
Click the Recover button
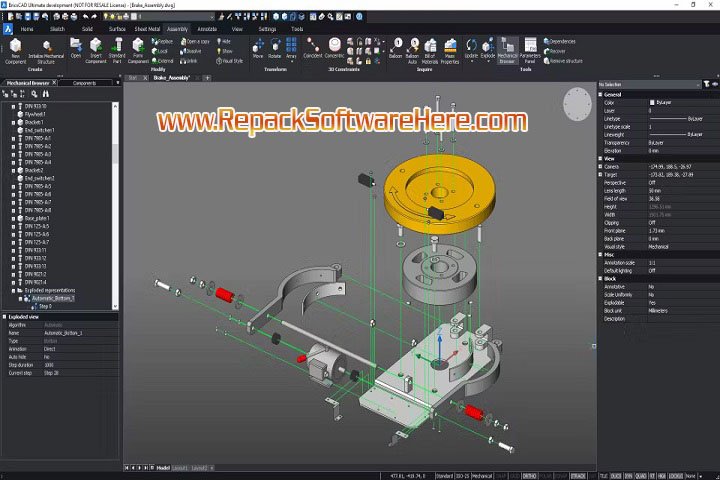click(555, 51)
